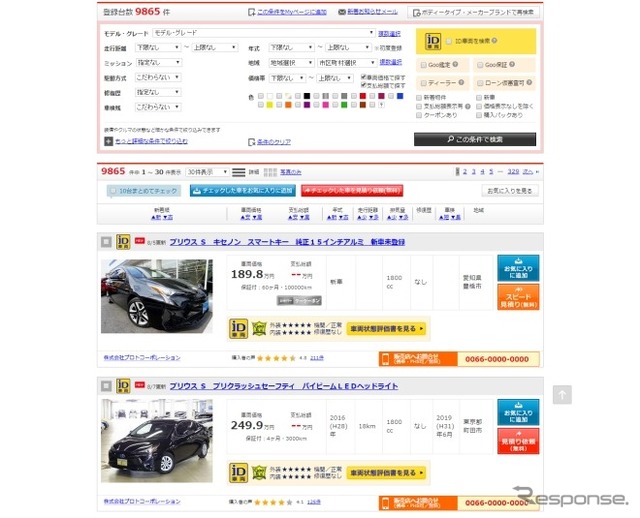Select checkbox of the first Prius listing
This screenshot has height=518, width=640.
click(x=106, y=242)
